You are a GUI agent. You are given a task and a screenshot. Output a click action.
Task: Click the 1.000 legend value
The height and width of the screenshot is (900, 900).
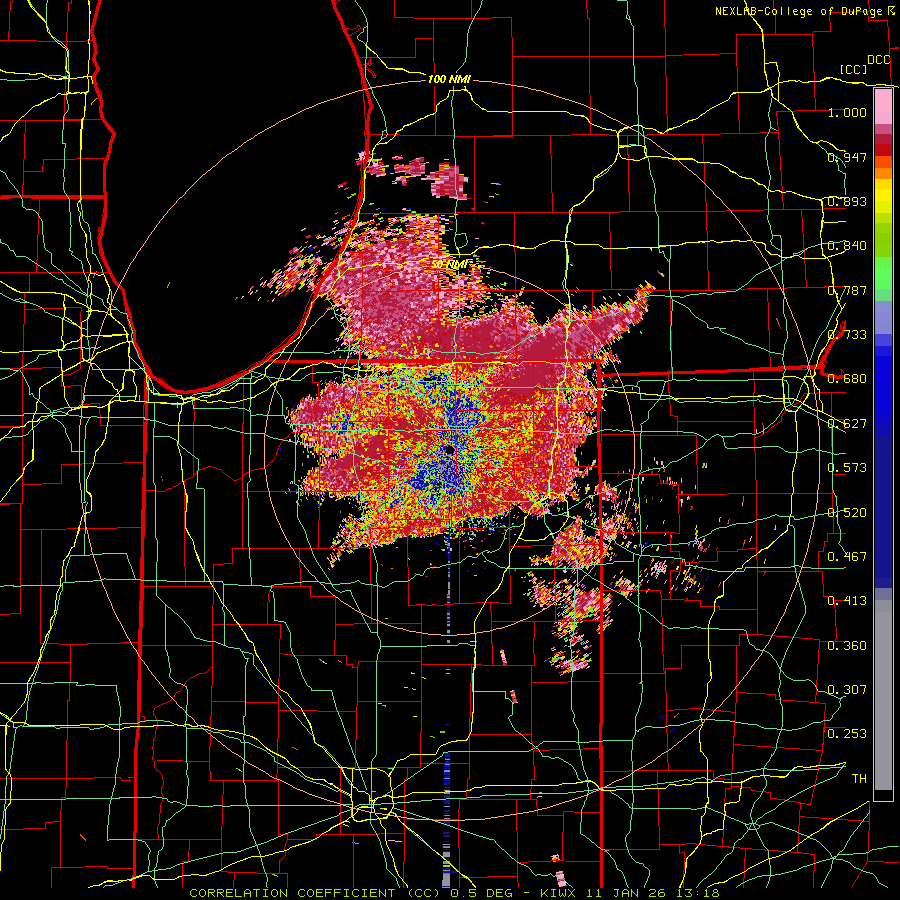pos(847,112)
